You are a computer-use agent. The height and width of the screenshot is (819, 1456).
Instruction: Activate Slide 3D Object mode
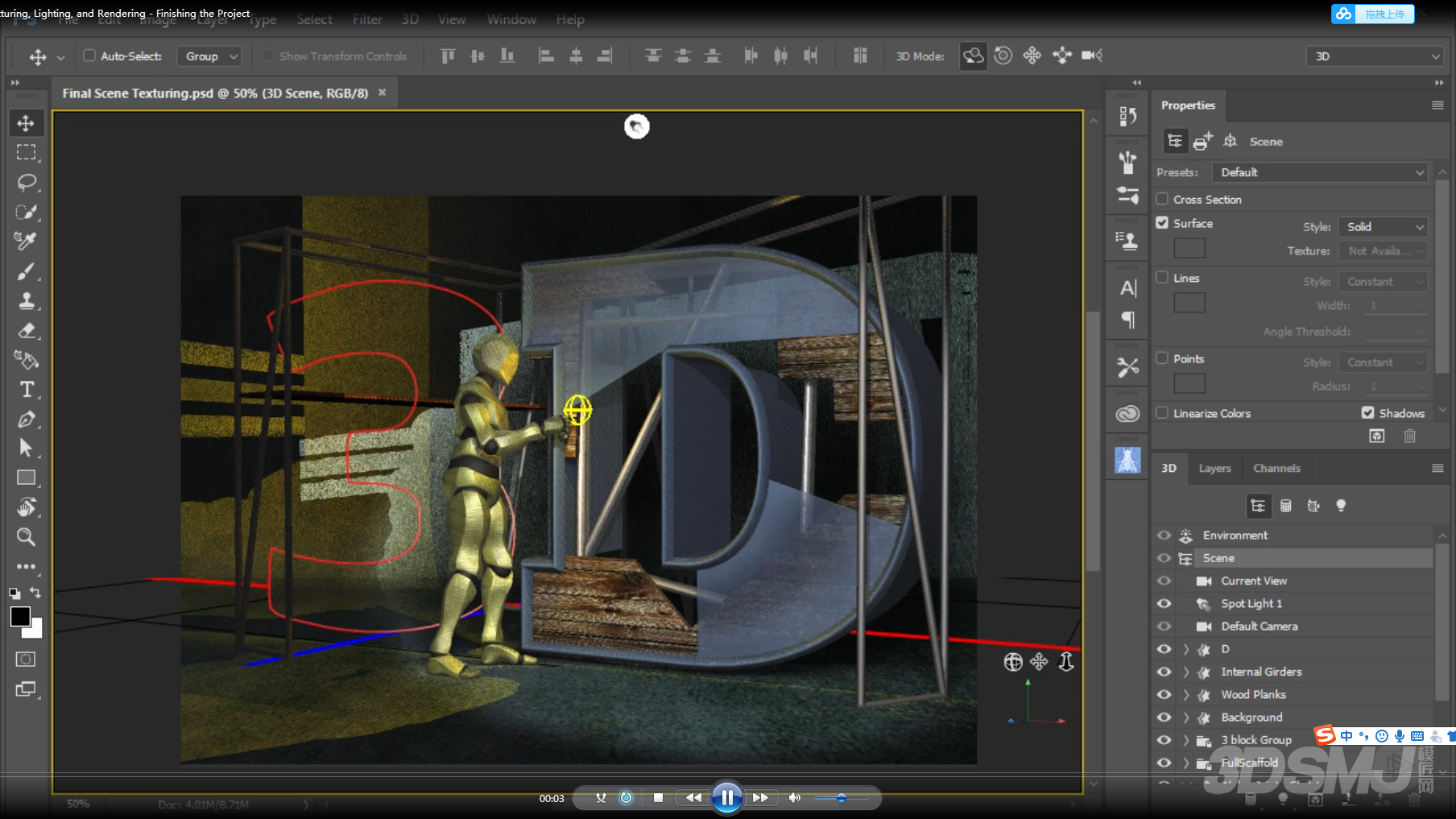click(1061, 56)
